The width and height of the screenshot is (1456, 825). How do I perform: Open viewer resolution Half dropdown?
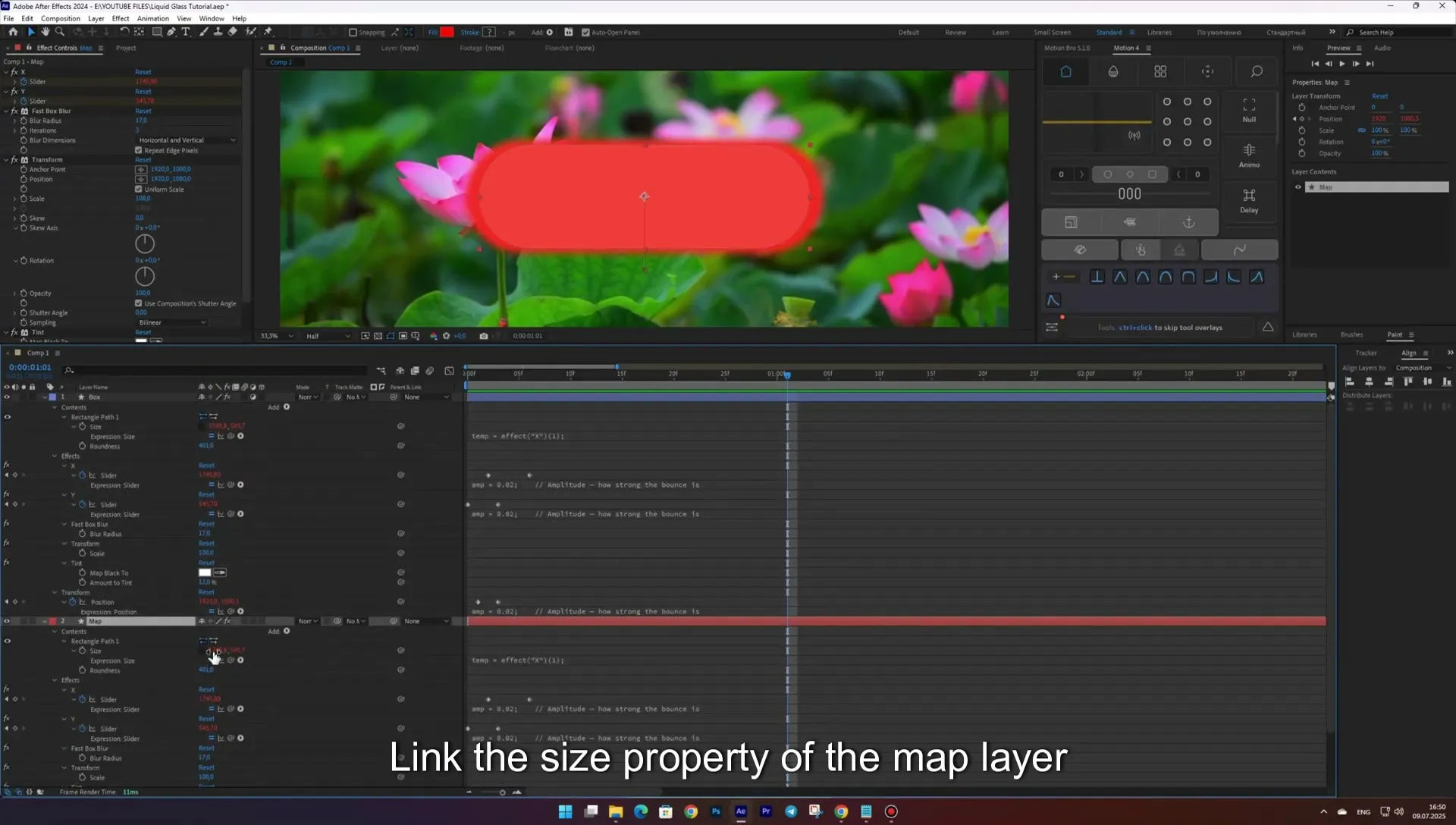[328, 336]
